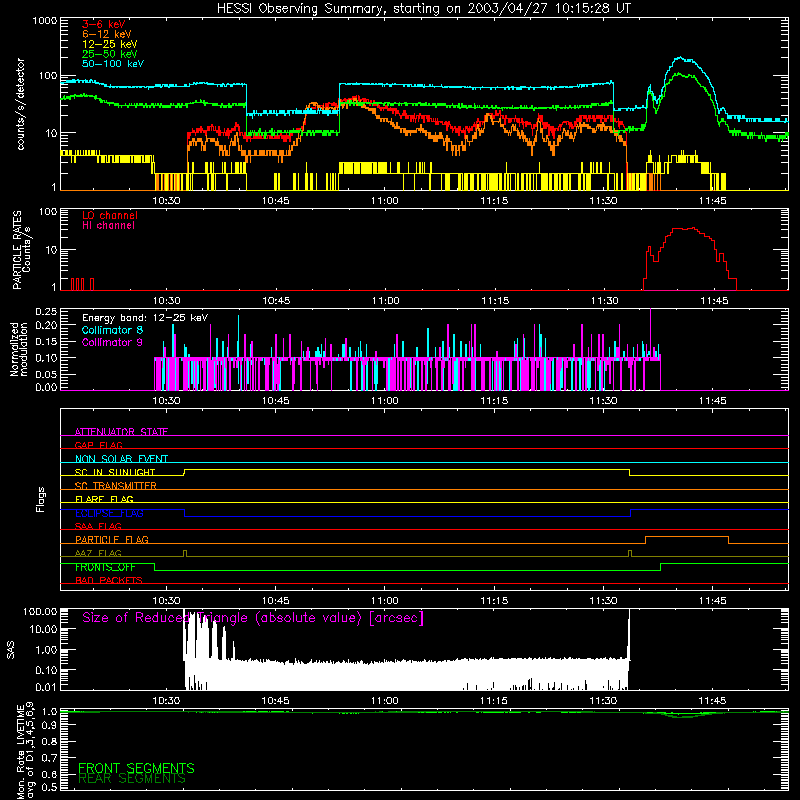
Task: Click the 10:30 time label under the count-rate panel
Action: click(166, 201)
